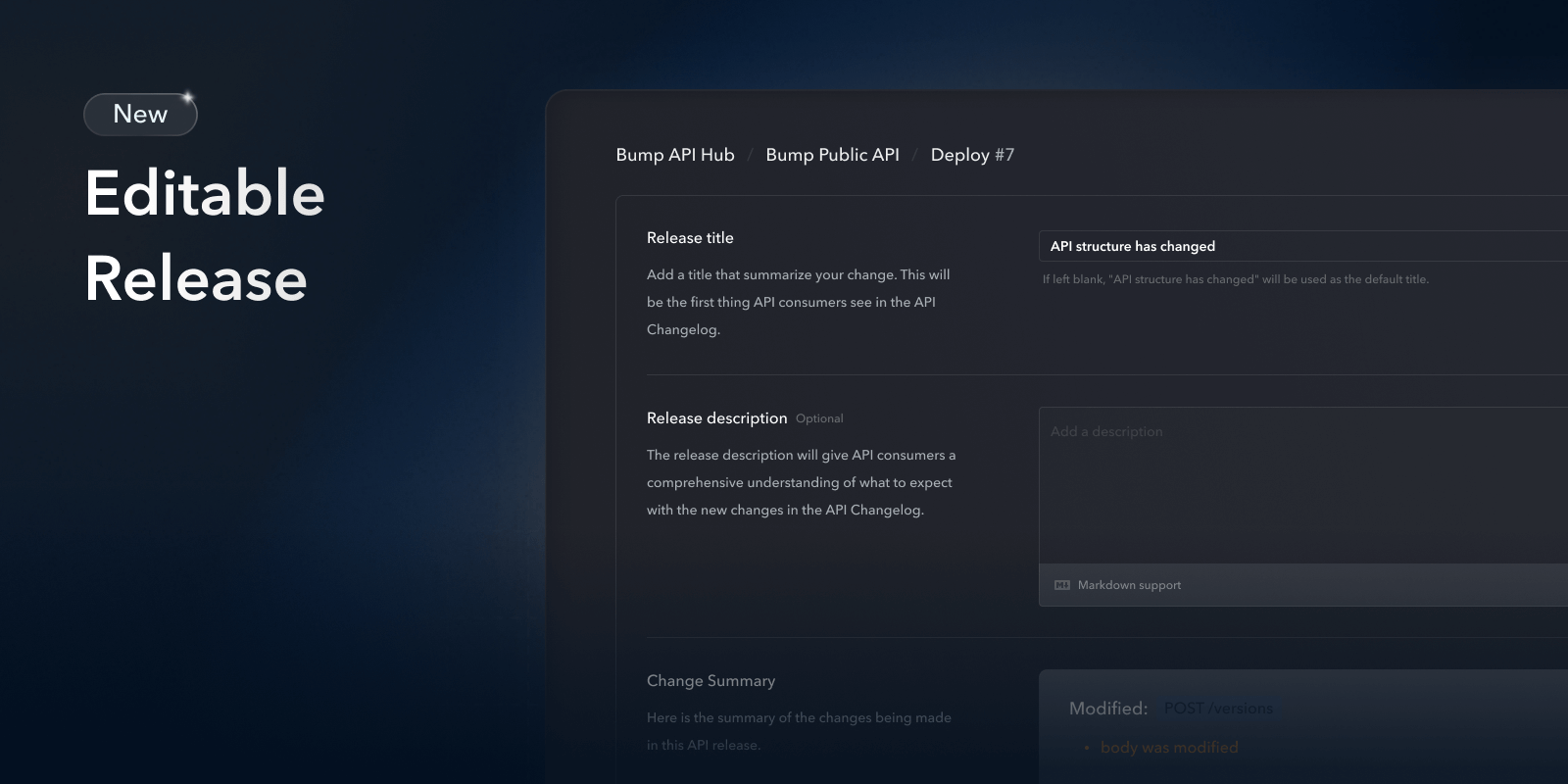Click the 'Editable Release' headline text
Screen dimensions: 1568x784
(204, 235)
